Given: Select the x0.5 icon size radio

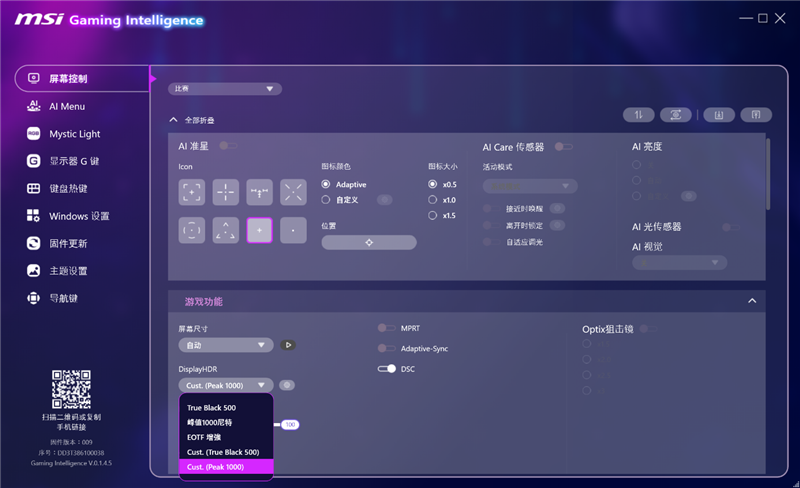Looking at the screenshot, I should (x=433, y=184).
